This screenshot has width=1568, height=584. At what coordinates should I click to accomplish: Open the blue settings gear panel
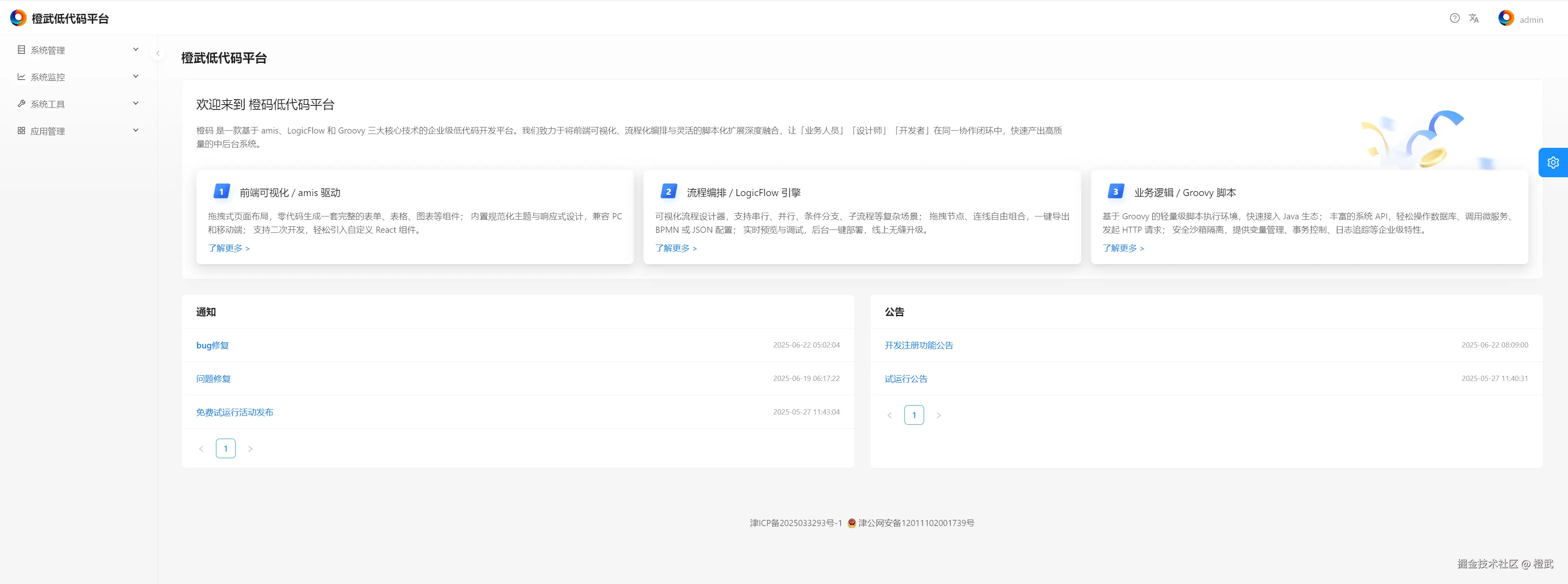1553,163
